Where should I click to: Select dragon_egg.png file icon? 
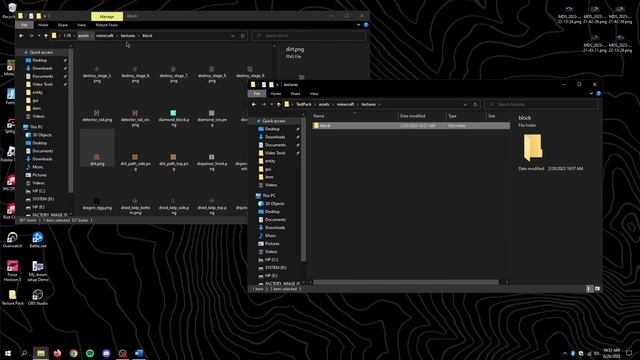(97, 201)
